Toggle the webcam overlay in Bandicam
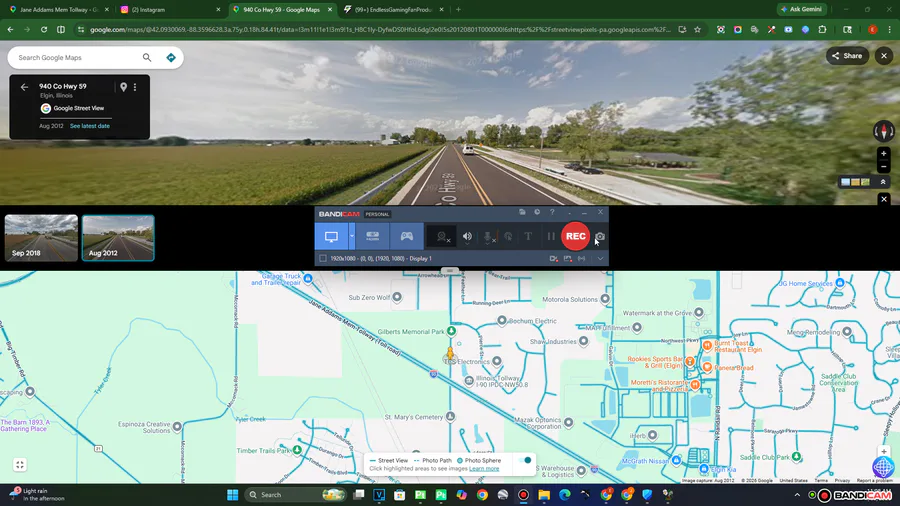The height and width of the screenshot is (506, 900). (442, 236)
